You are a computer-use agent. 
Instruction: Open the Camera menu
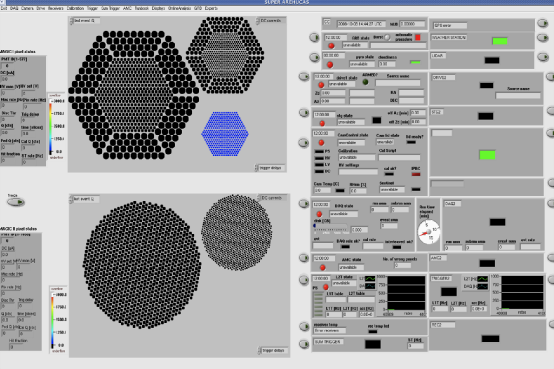tap(27, 8)
